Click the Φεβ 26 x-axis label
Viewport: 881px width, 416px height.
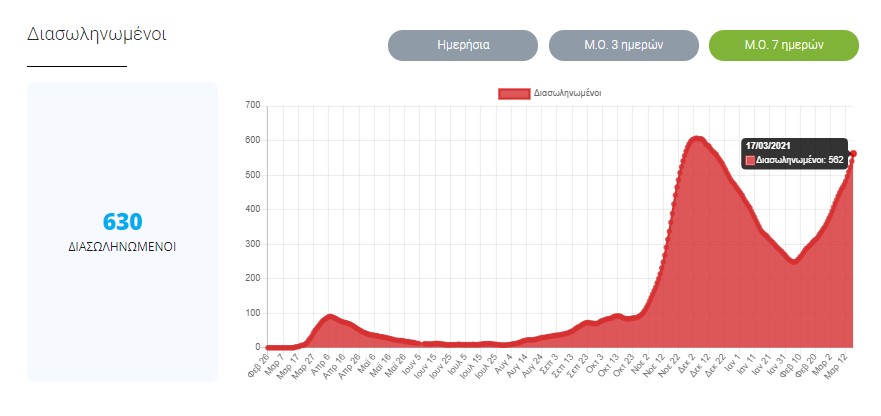coord(260,364)
